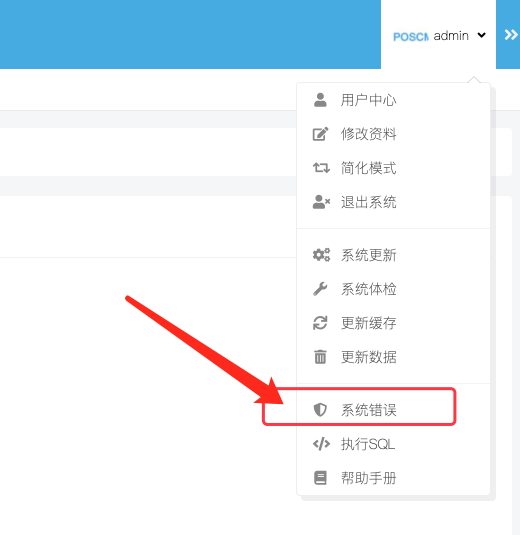Run 系统体检 from the menu
Image resolution: width=520 pixels, height=535 pixels.
393,289
